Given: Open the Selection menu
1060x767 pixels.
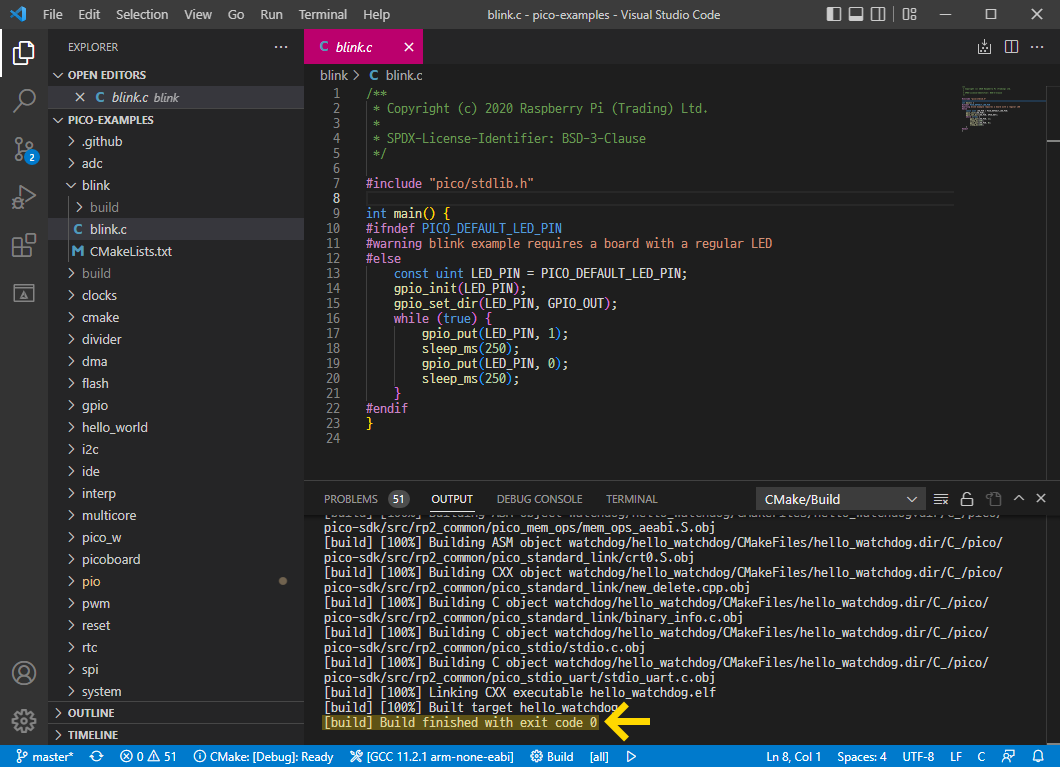Looking at the screenshot, I should pyautogui.click(x=142, y=14).
